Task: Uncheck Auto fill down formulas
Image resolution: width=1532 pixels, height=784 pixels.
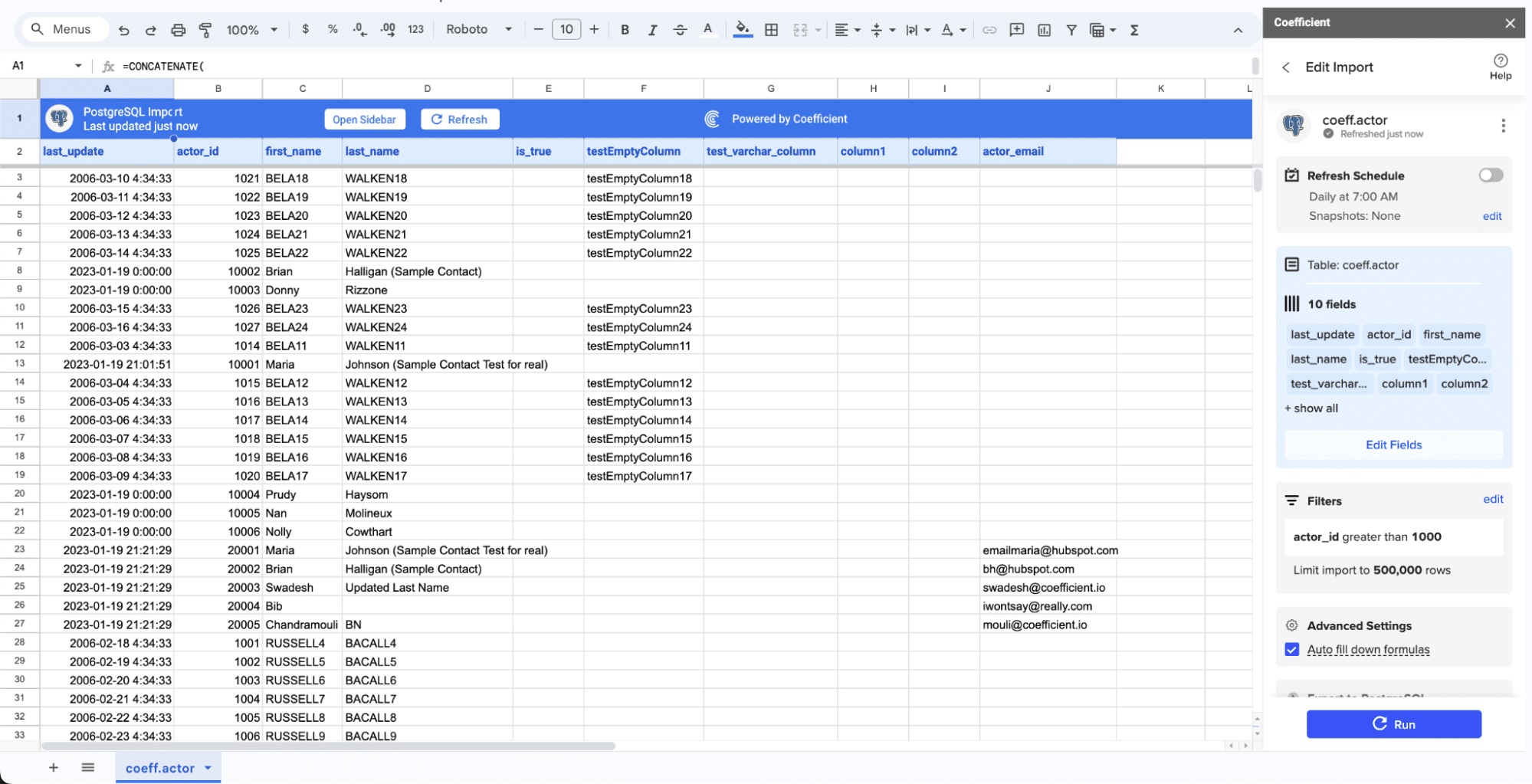Action: coord(1292,650)
